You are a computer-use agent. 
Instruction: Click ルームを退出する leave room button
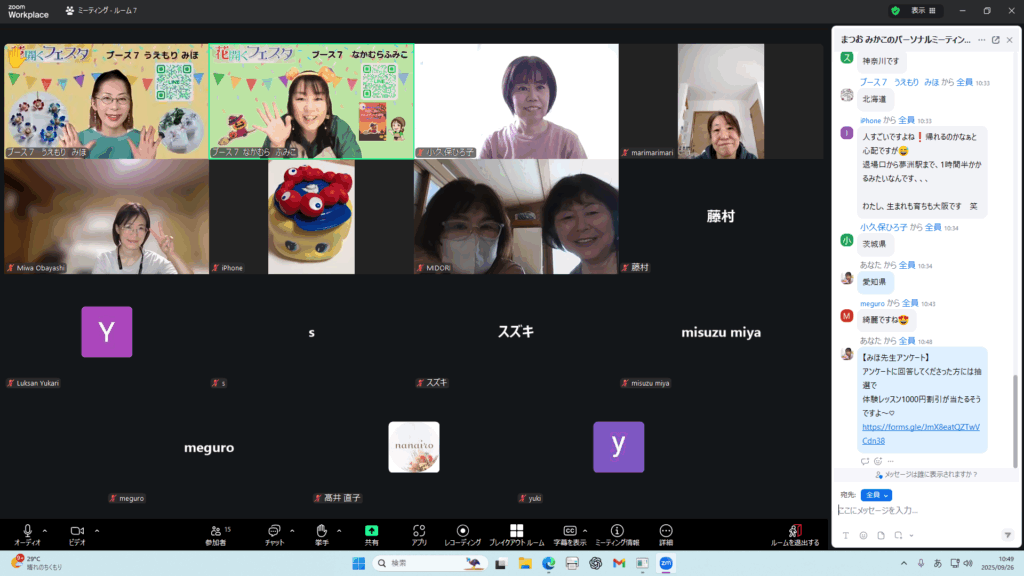tap(795, 533)
